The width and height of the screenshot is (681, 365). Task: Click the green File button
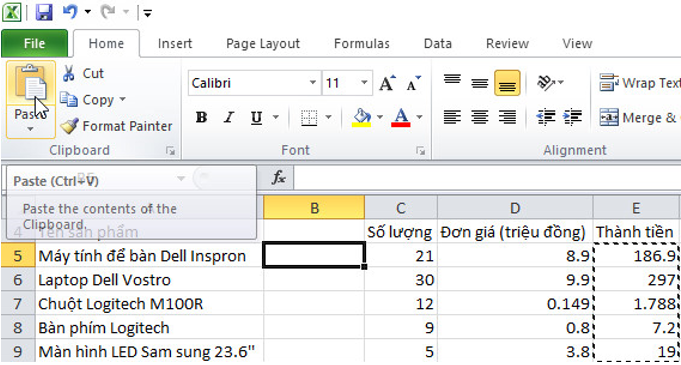tap(34, 43)
